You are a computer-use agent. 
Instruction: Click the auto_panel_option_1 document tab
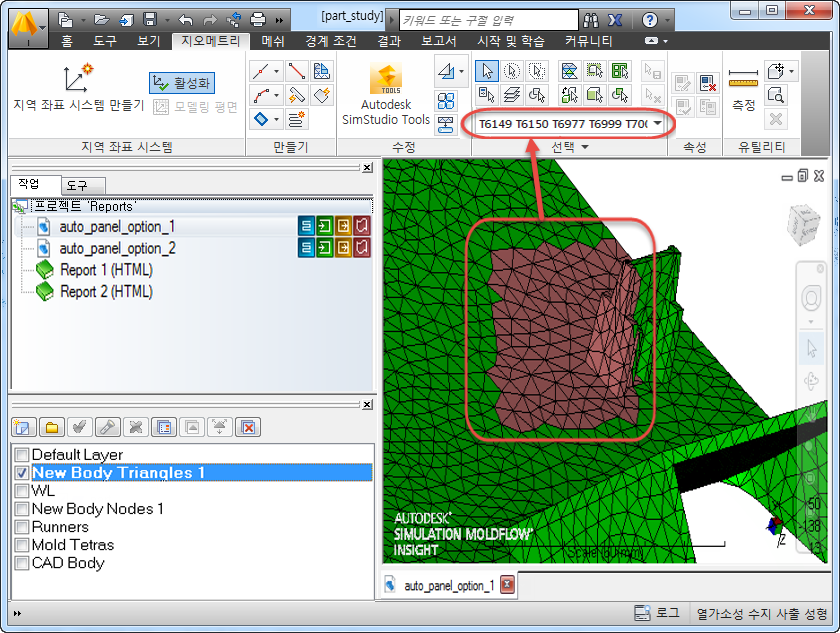[x=449, y=585]
